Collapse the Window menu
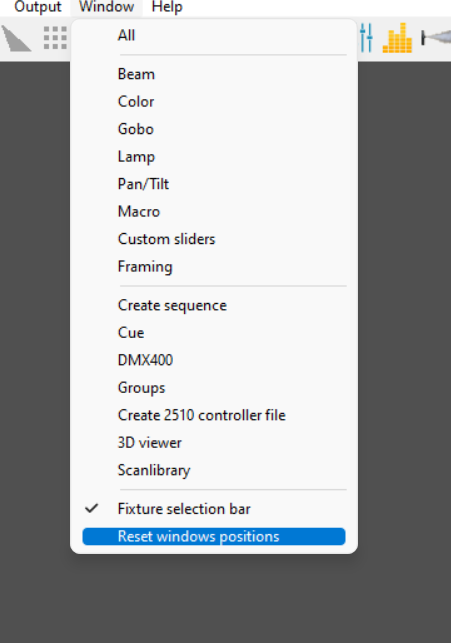Screen dimensions: 451x643 pos(107,7)
